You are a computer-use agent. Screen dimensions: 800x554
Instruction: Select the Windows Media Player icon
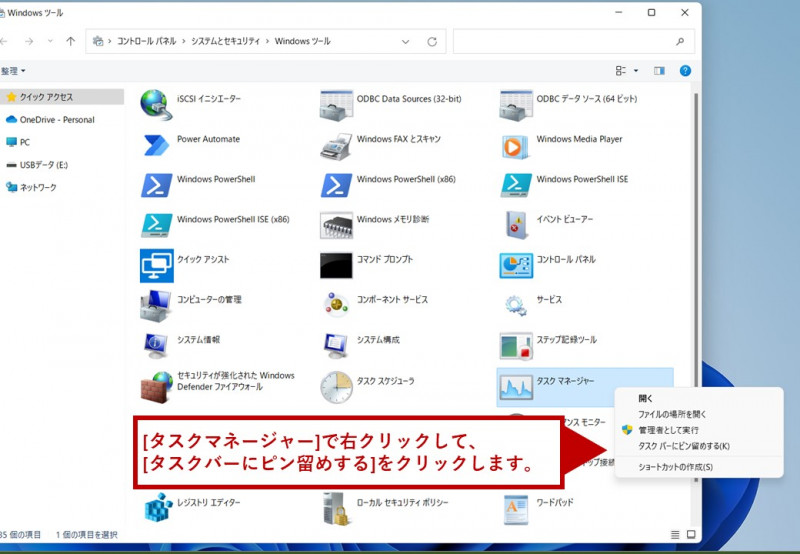click(x=515, y=146)
